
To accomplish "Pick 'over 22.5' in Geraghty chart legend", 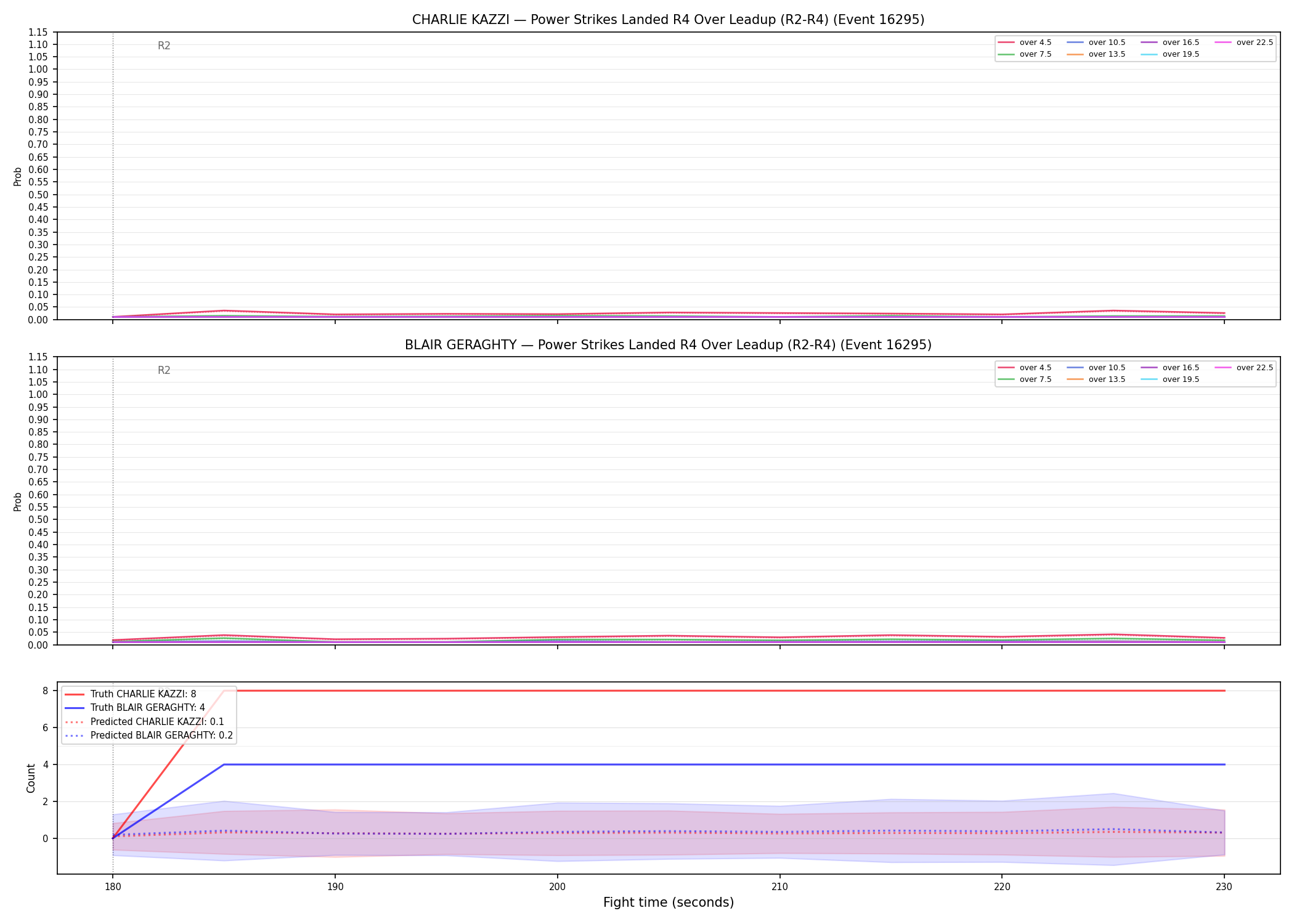I will coord(1243,368).
